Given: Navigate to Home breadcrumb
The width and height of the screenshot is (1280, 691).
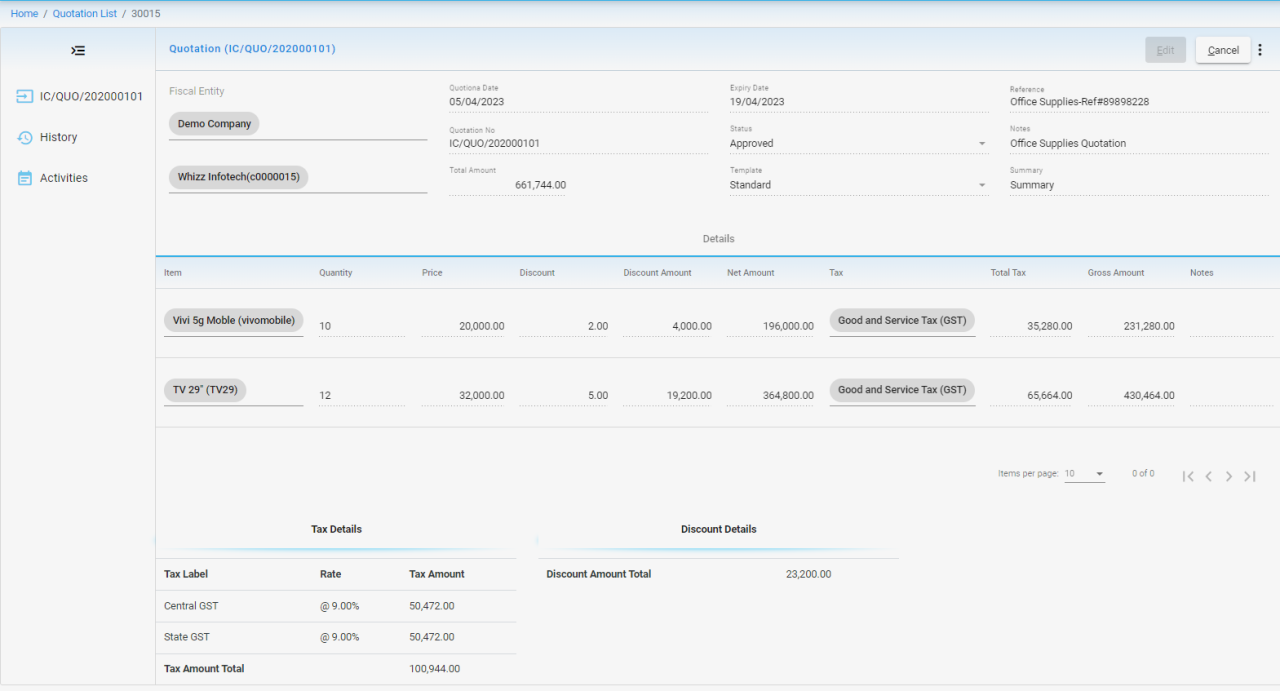Looking at the screenshot, I should coord(24,14).
